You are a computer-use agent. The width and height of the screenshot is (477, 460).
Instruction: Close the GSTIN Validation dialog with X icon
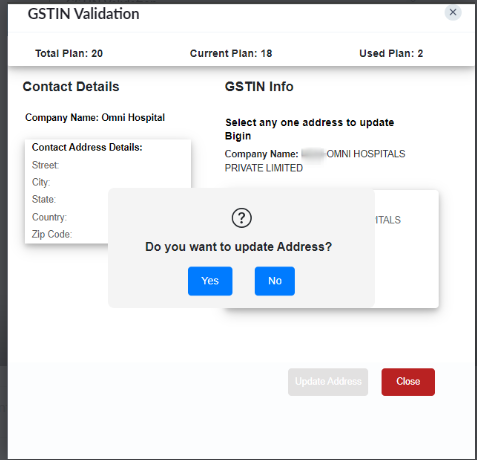[x=453, y=13]
